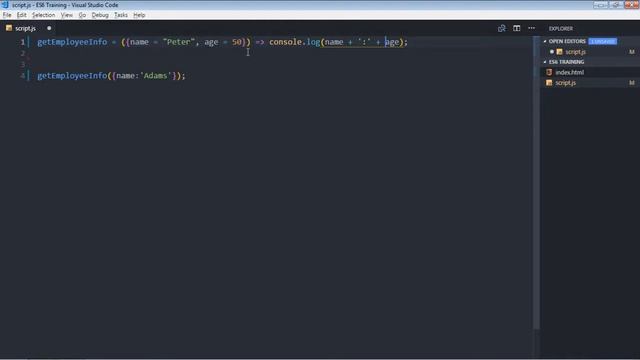Select the script.js editor tab
Screen dimensions: 640x360
point(29,28)
